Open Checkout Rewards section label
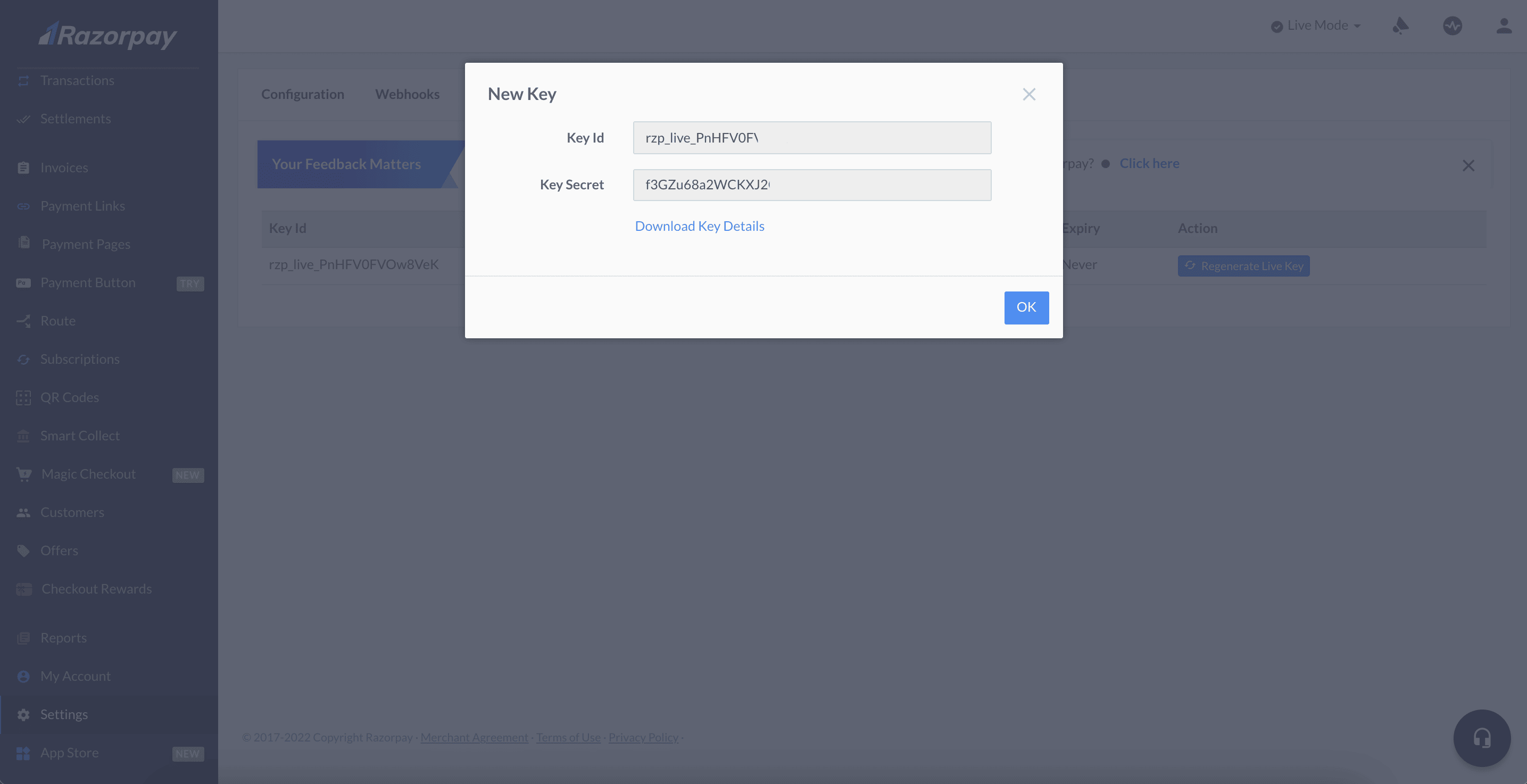The image size is (1527, 784). 97,589
